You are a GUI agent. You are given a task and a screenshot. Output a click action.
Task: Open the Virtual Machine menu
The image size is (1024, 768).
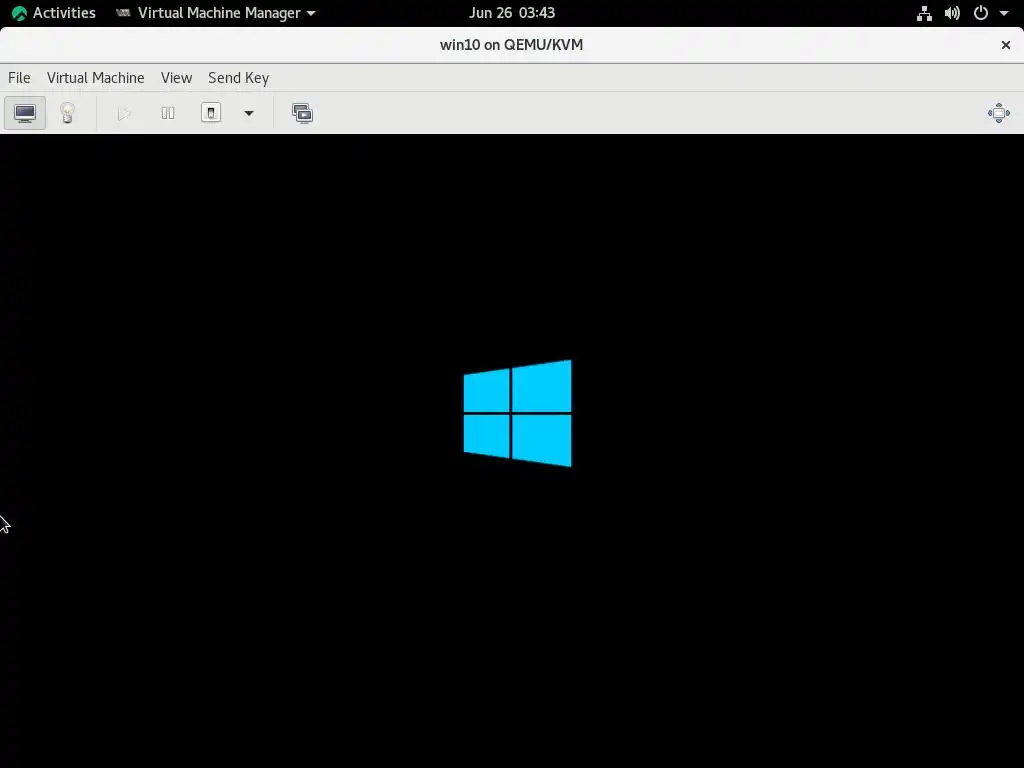click(x=95, y=78)
